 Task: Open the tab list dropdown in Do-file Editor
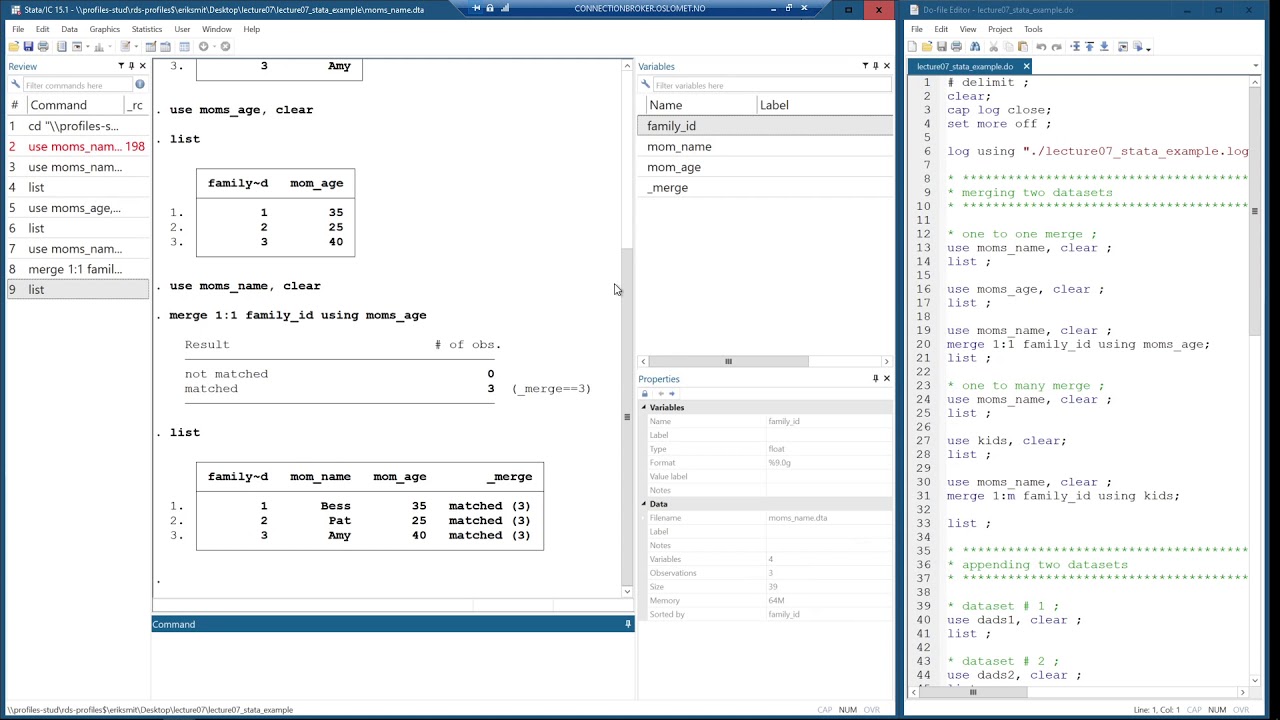point(1255,66)
